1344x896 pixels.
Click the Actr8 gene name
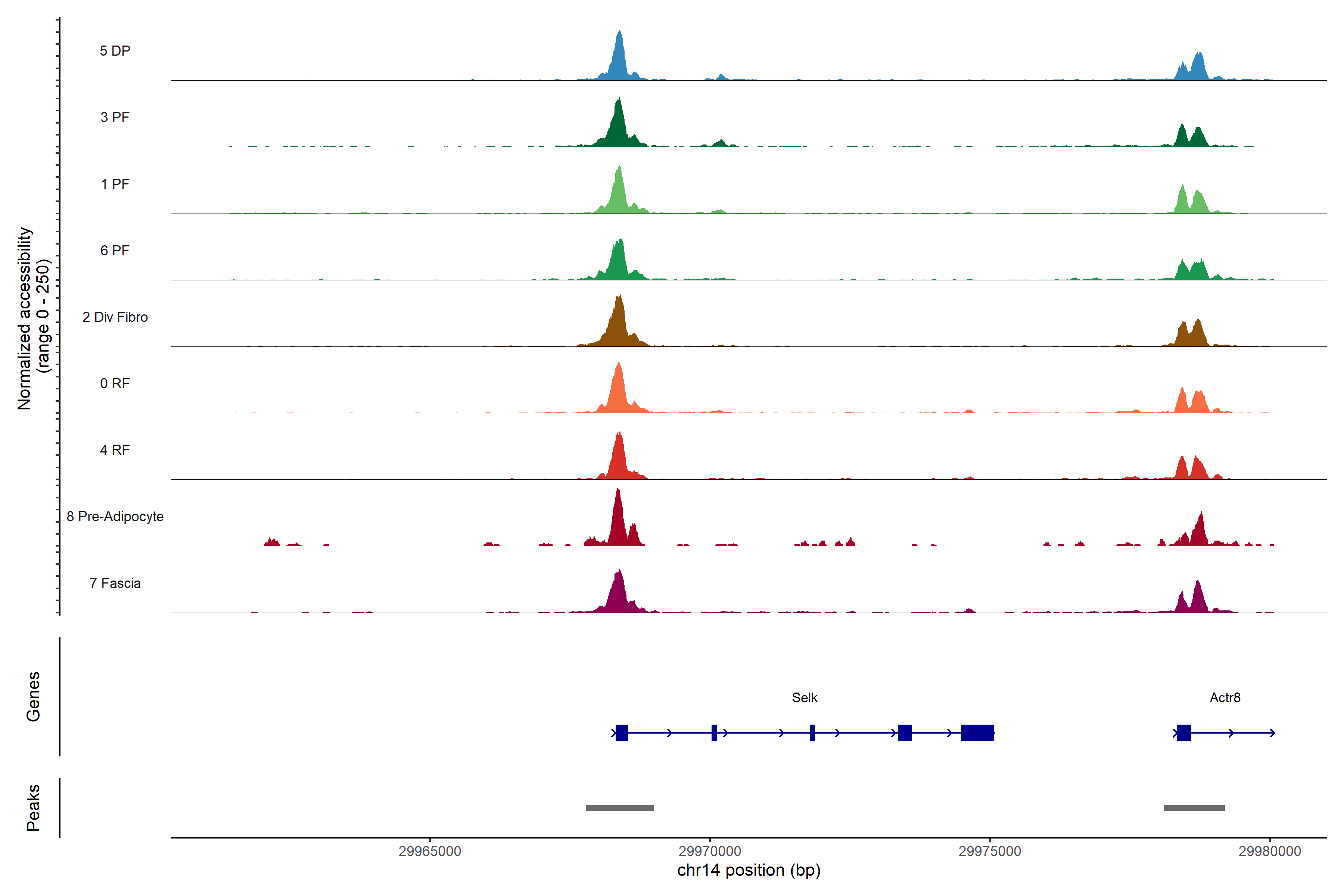pyautogui.click(x=1225, y=698)
